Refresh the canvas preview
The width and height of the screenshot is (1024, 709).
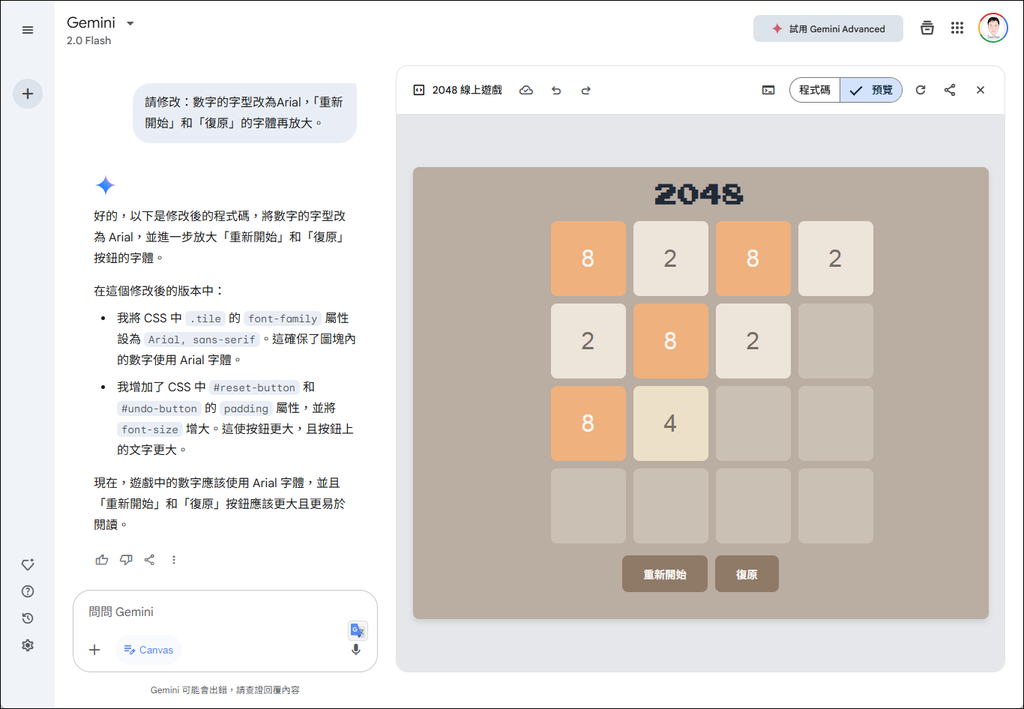point(920,90)
